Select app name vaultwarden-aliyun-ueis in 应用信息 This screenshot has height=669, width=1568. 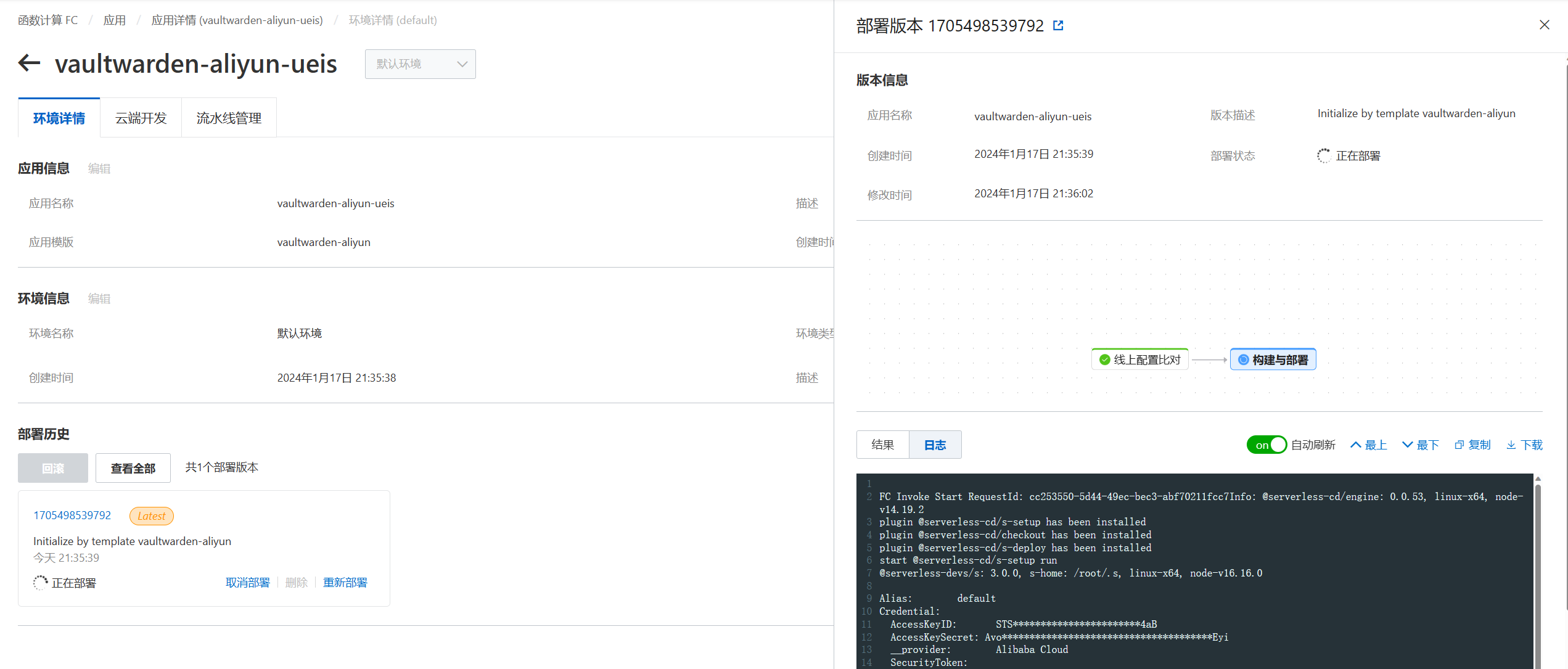click(335, 203)
